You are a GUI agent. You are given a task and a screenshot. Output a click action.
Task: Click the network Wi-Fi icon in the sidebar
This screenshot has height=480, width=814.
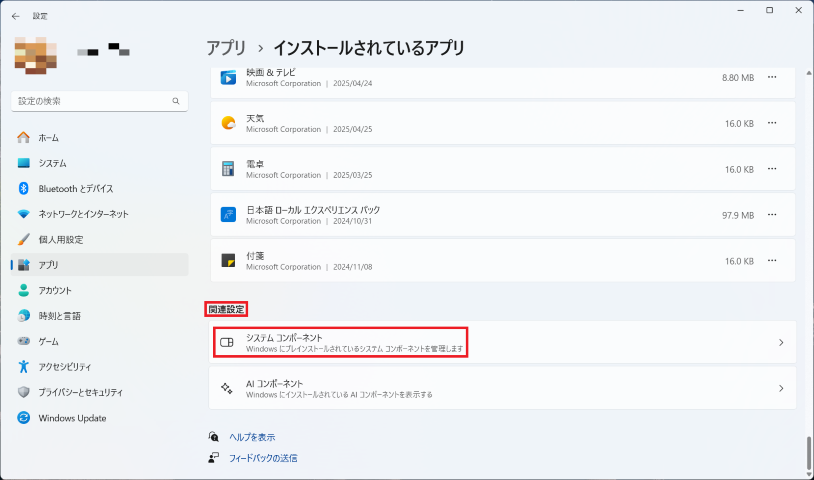click(x=23, y=214)
